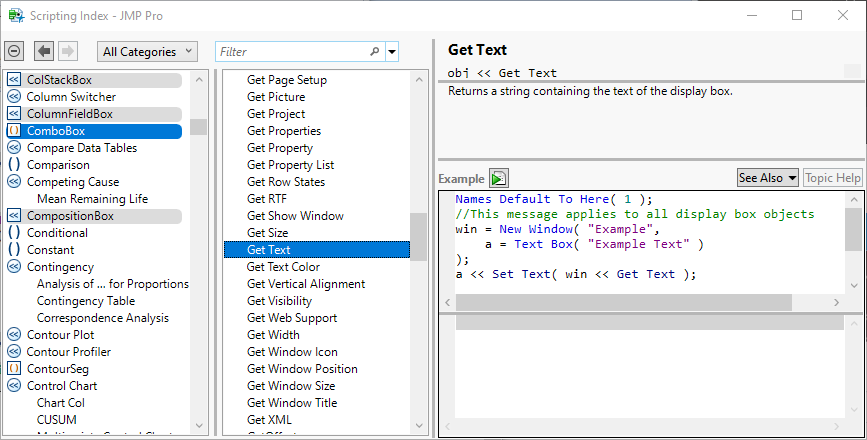The image size is (867, 440).
Task: Click the ColStackBox display box icon
Action: [14, 80]
